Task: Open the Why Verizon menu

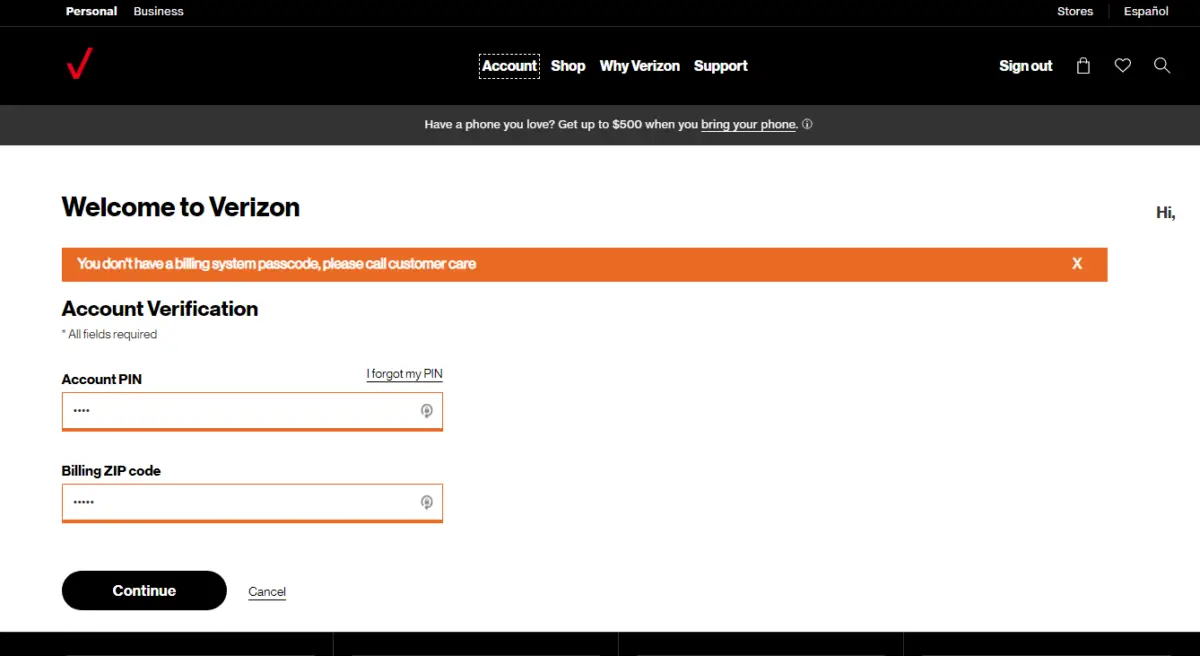Action: [x=639, y=66]
